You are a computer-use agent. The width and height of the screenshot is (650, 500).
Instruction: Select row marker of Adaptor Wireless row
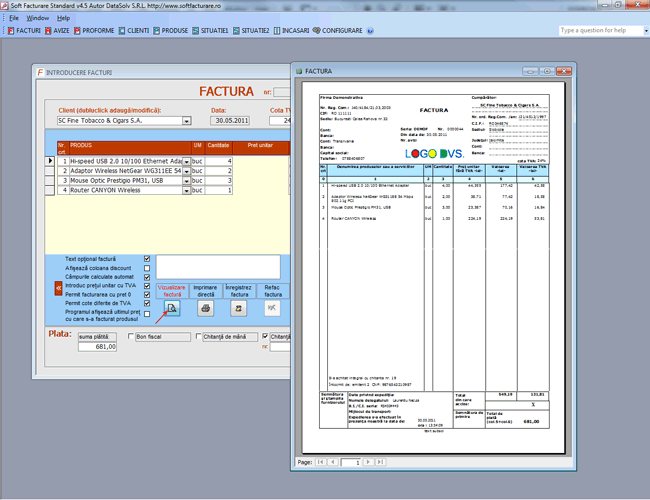click(x=50, y=171)
